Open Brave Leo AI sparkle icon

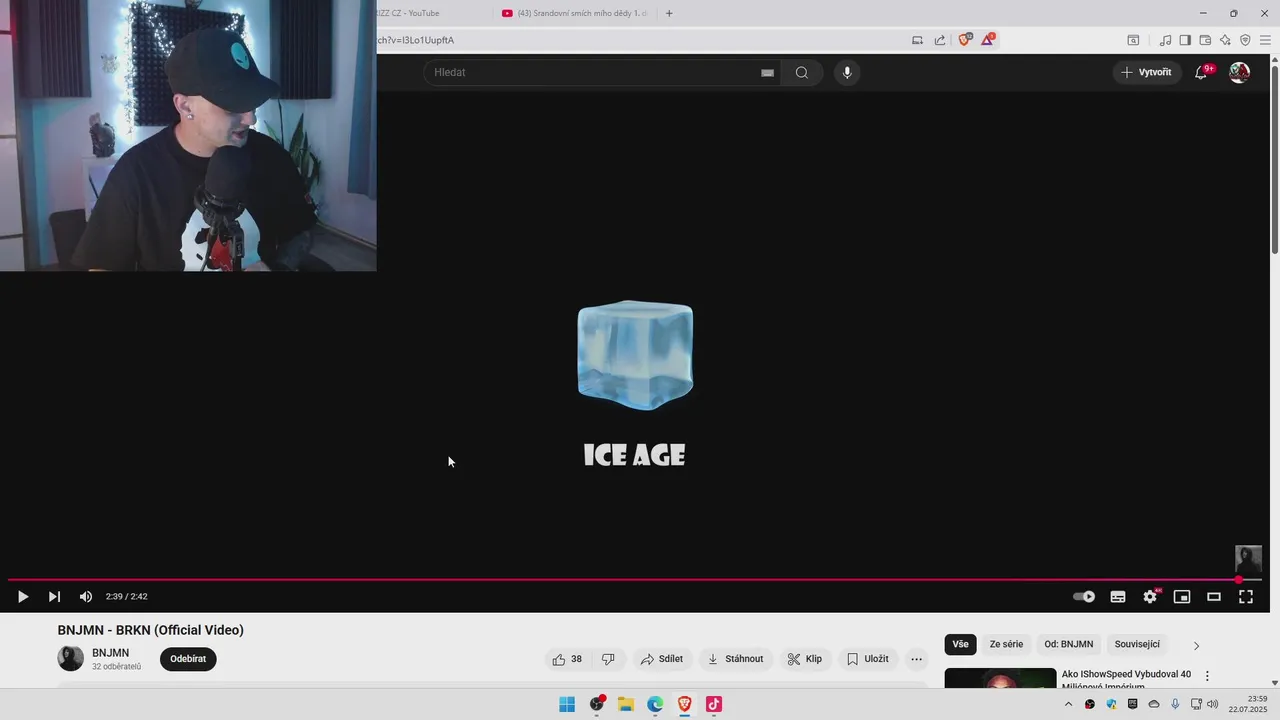1225,40
